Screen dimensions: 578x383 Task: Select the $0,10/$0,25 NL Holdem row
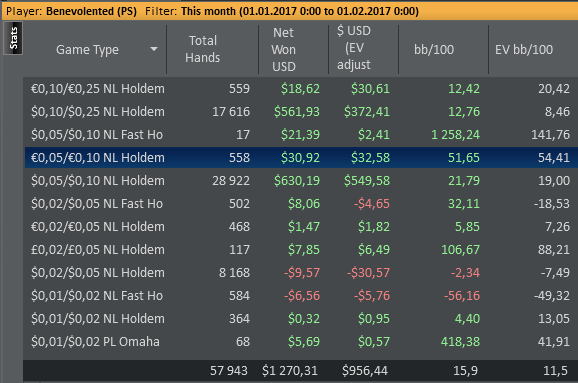tap(300, 112)
